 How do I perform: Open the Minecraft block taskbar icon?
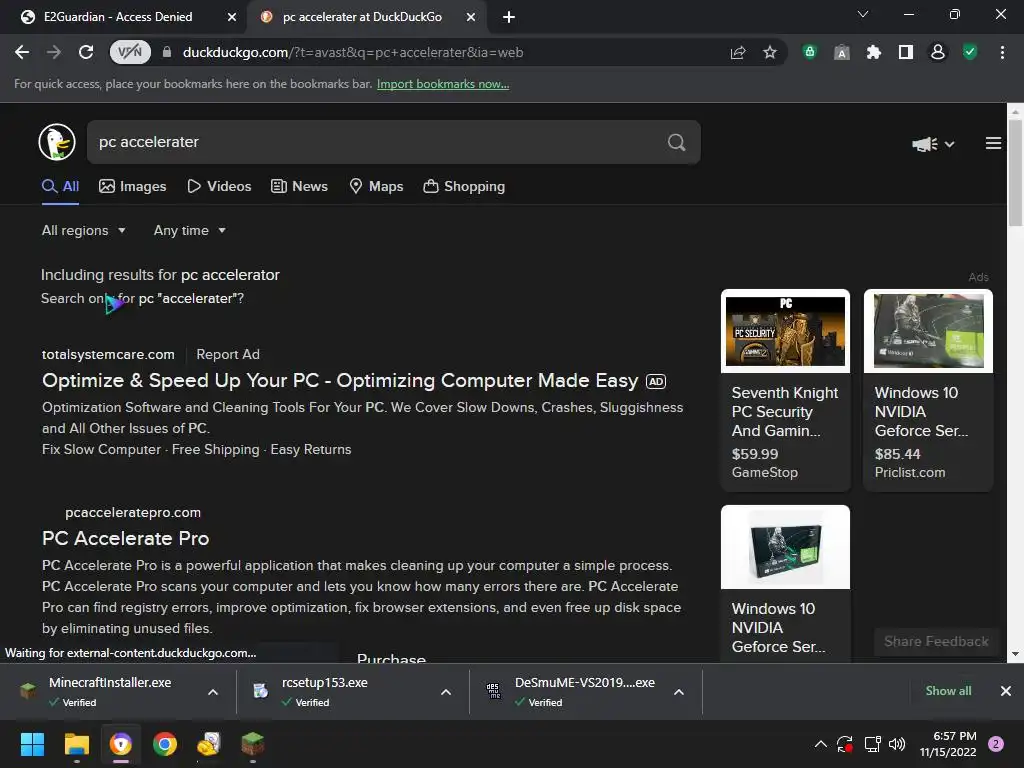[253, 744]
